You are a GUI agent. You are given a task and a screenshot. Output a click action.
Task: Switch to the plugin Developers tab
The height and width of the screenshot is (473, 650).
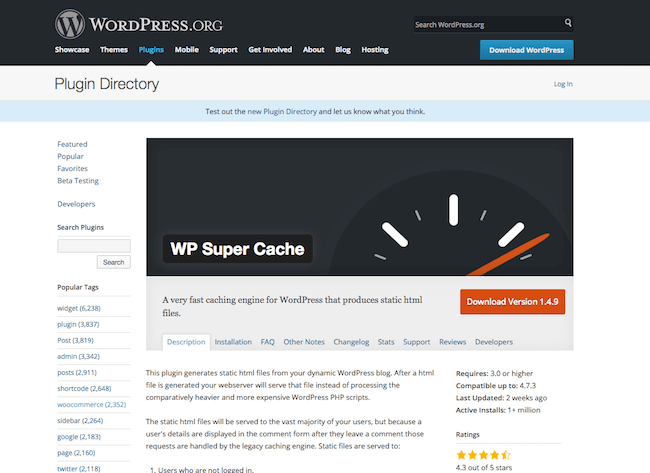pos(494,342)
